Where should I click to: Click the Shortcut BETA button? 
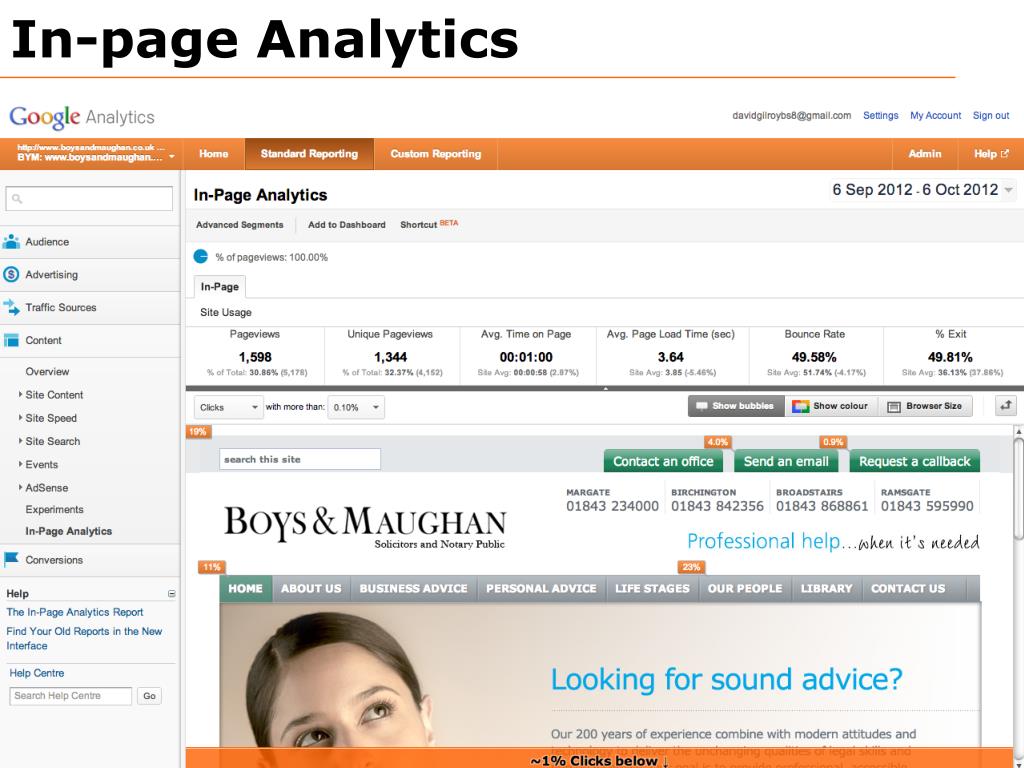(x=429, y=224)
